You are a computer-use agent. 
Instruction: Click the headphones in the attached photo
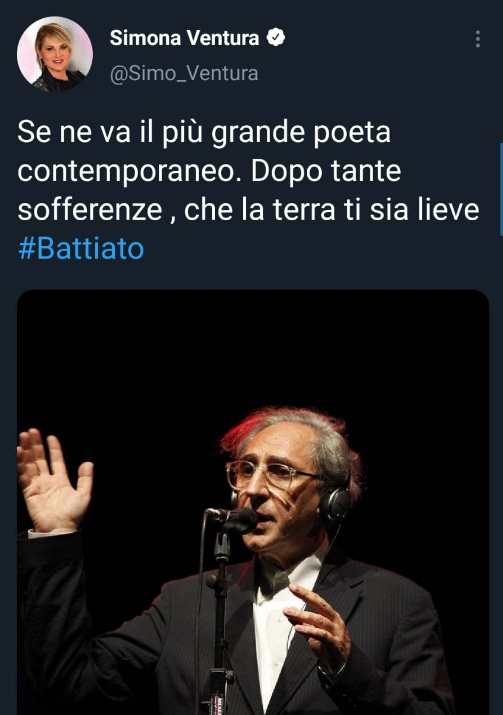(x=335, y=503)
